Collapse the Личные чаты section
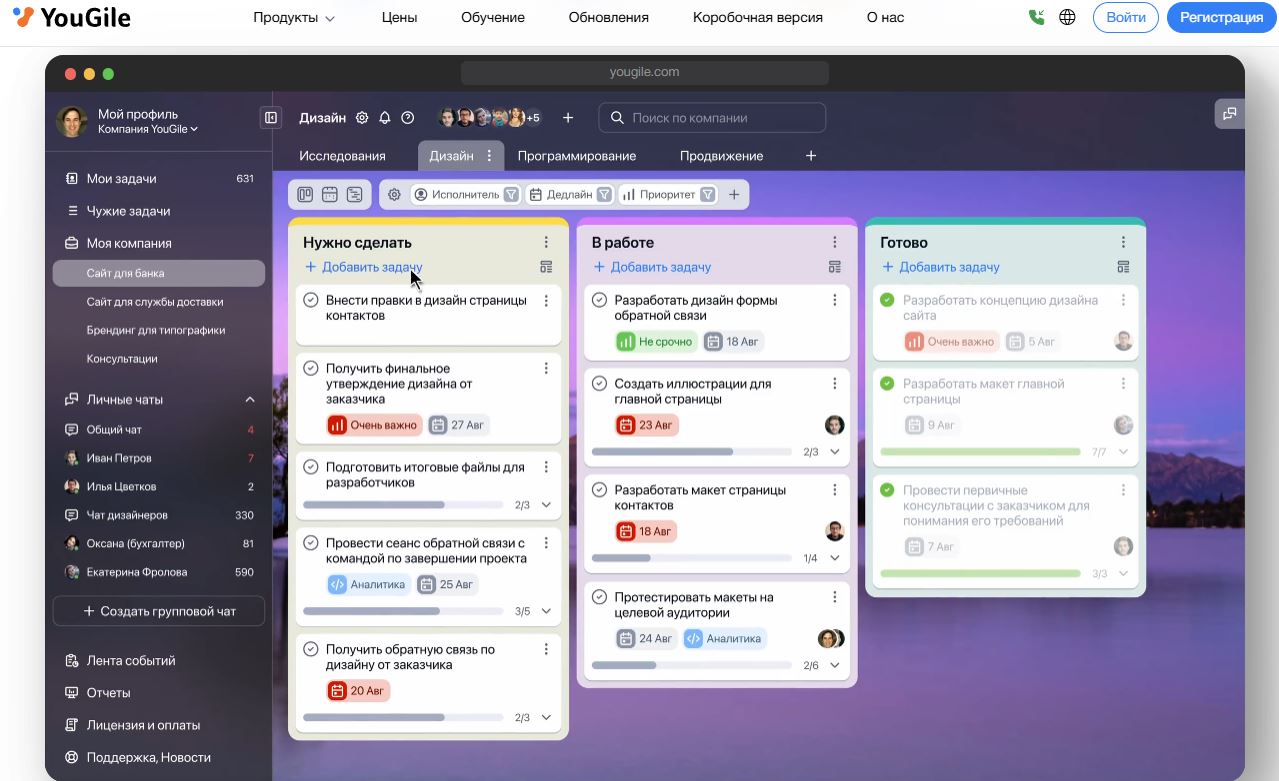1279x781 pixels. [x=250, y=399]
